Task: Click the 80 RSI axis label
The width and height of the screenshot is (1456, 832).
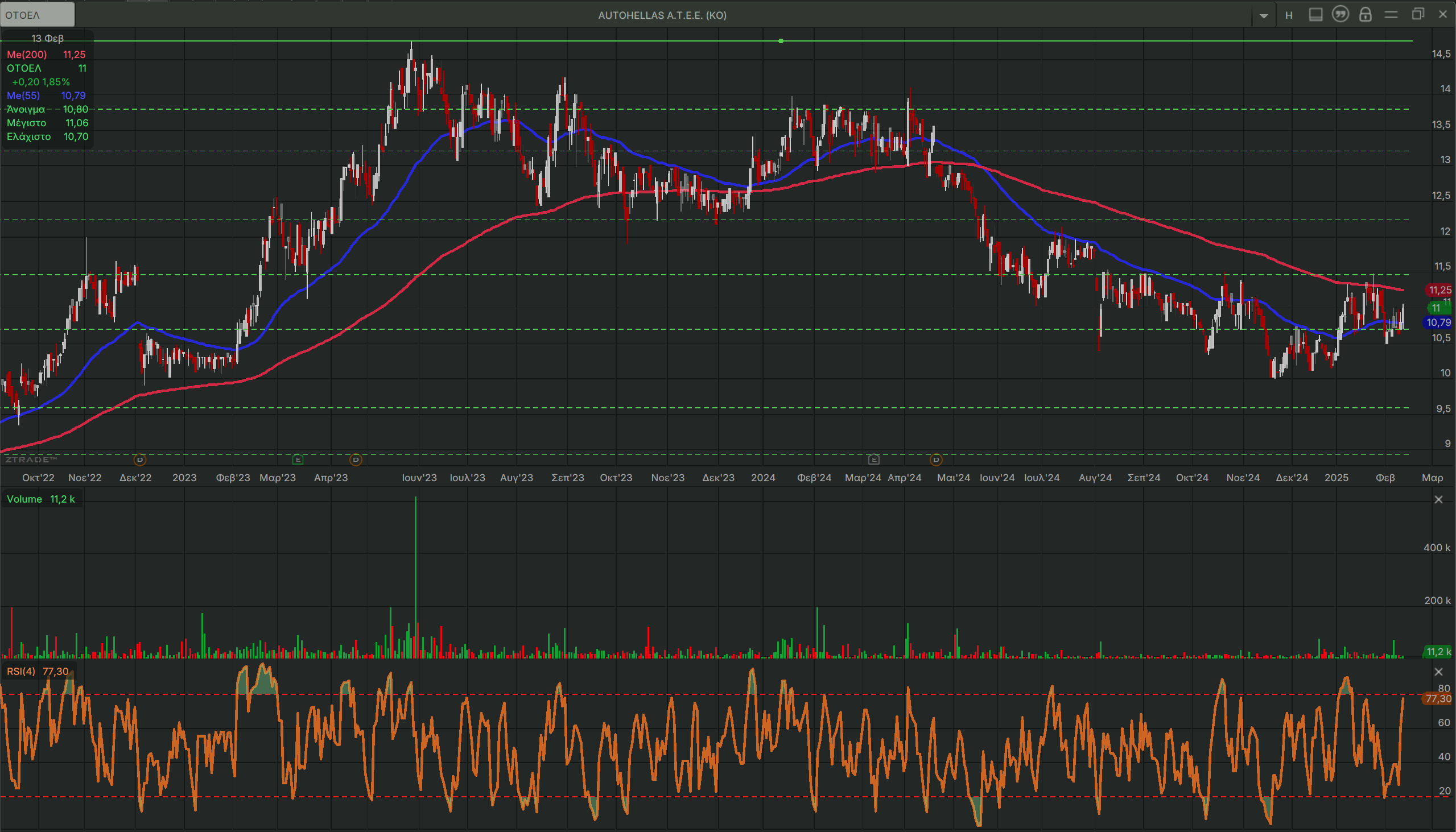Action: tap(1444, 689)
